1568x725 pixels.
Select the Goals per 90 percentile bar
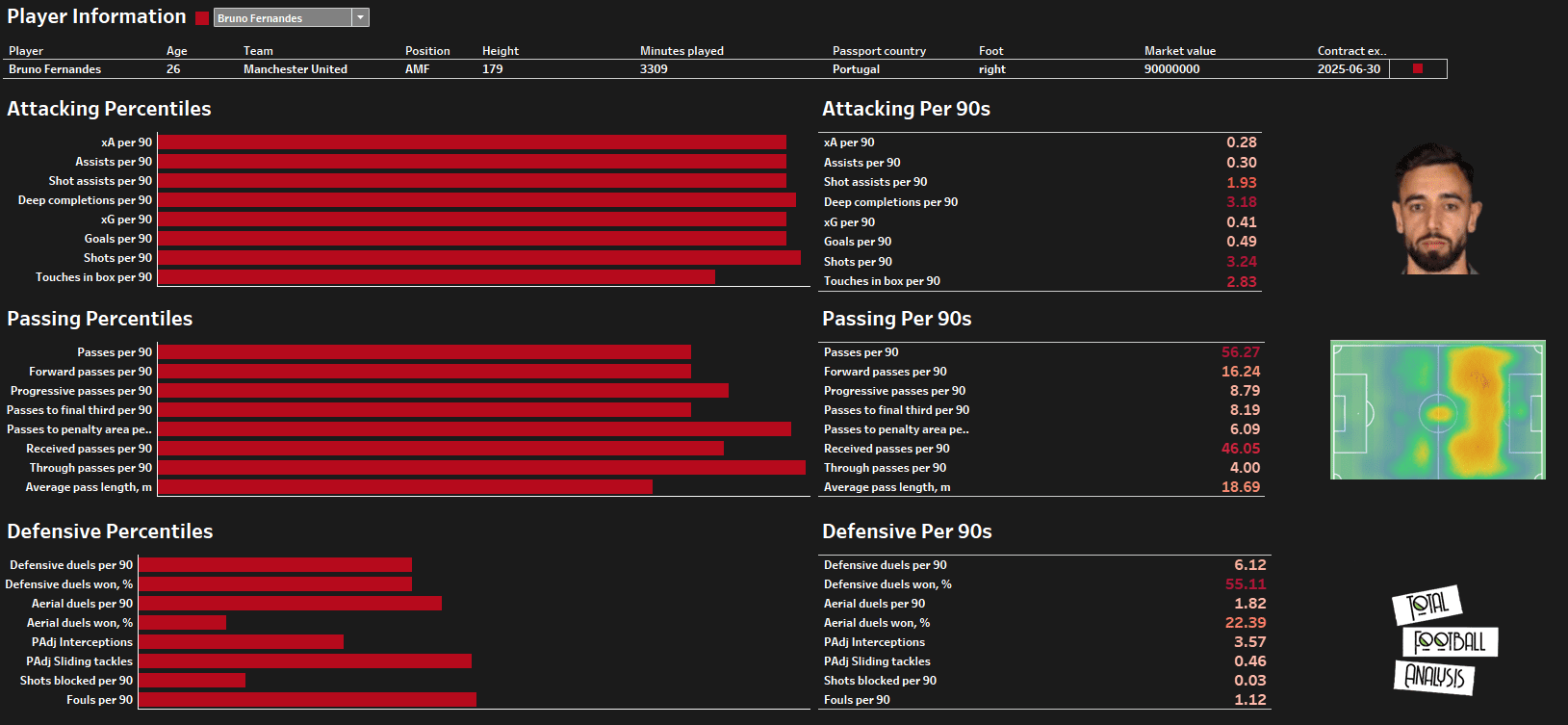click(x=472, y=239)
